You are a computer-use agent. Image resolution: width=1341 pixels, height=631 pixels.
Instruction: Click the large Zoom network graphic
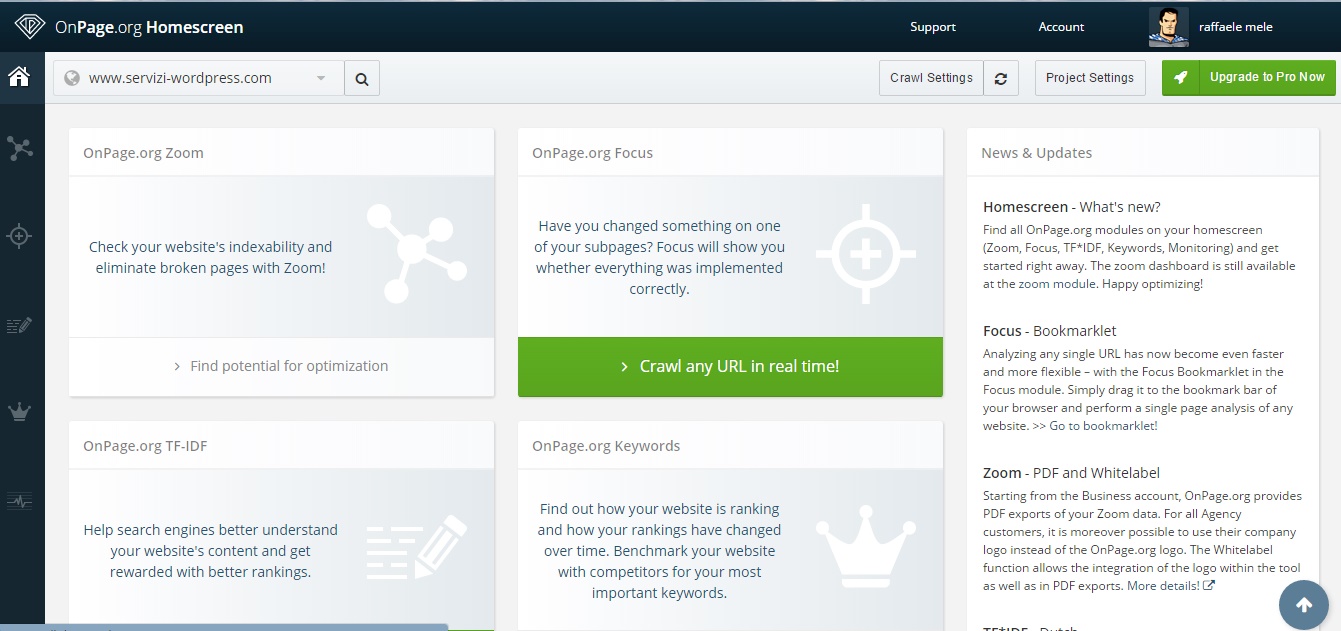pyautogui.click(x=415, y=253)
